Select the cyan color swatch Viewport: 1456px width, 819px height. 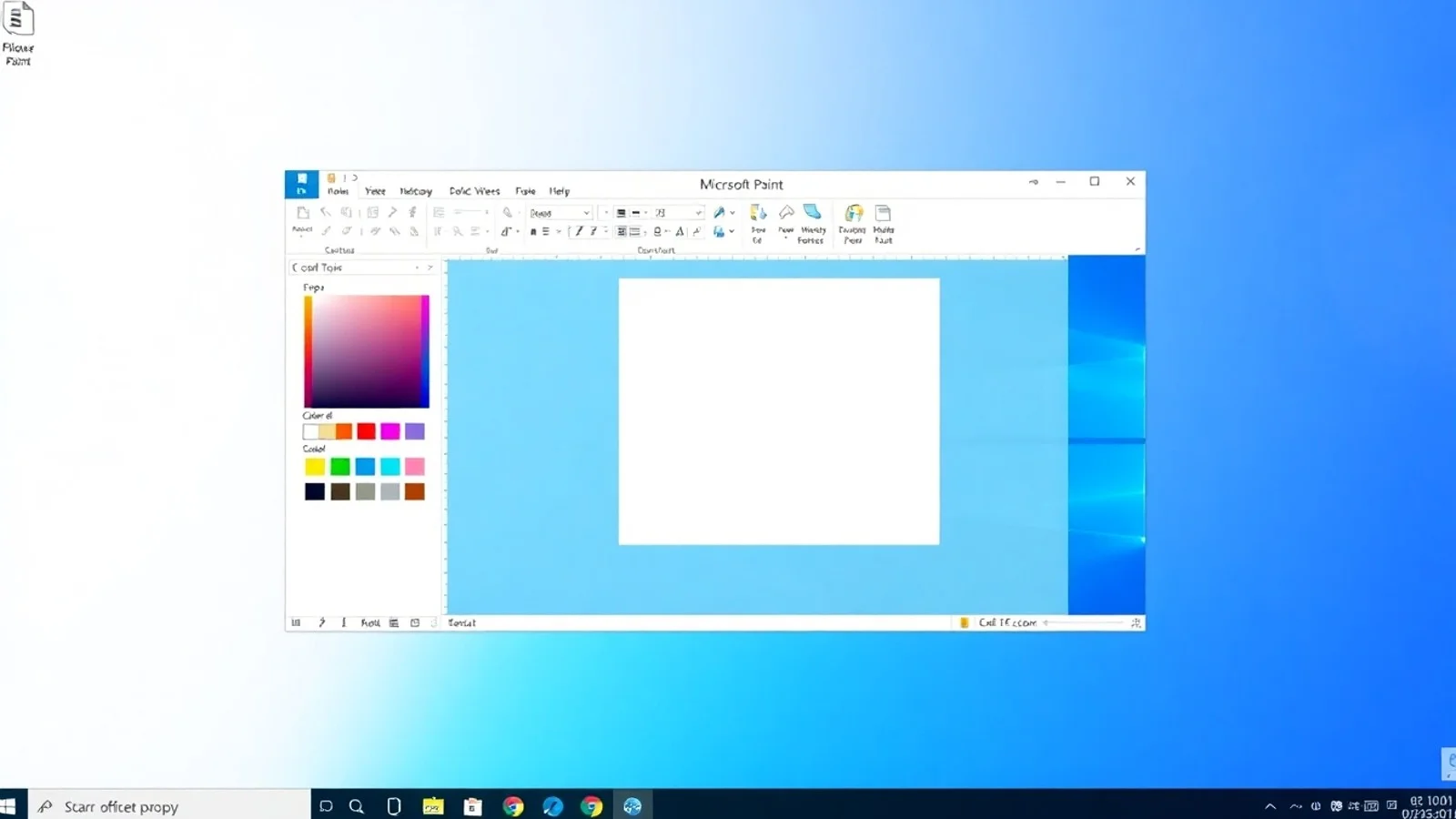tap(390, 467)
